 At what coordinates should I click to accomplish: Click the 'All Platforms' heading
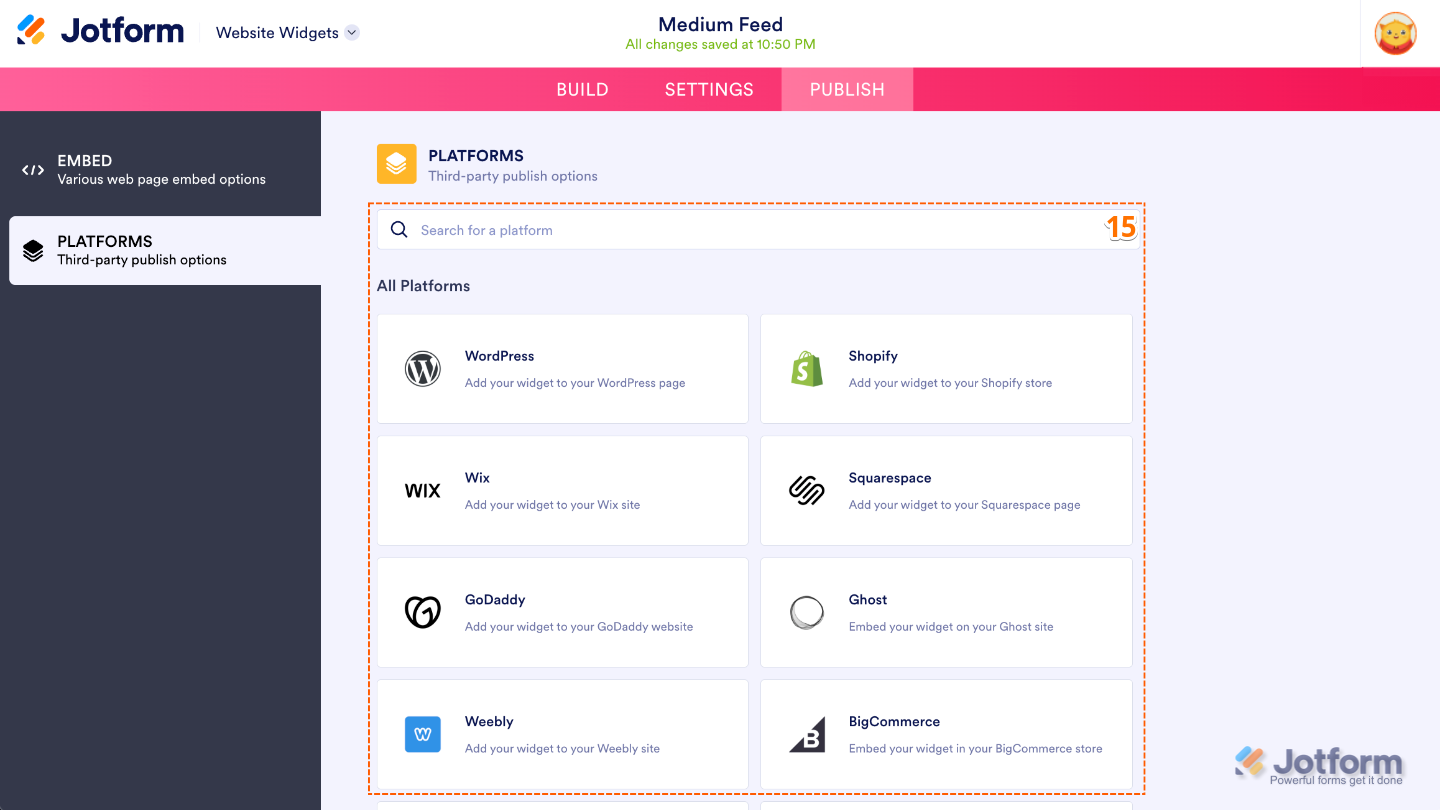point(423,286)
